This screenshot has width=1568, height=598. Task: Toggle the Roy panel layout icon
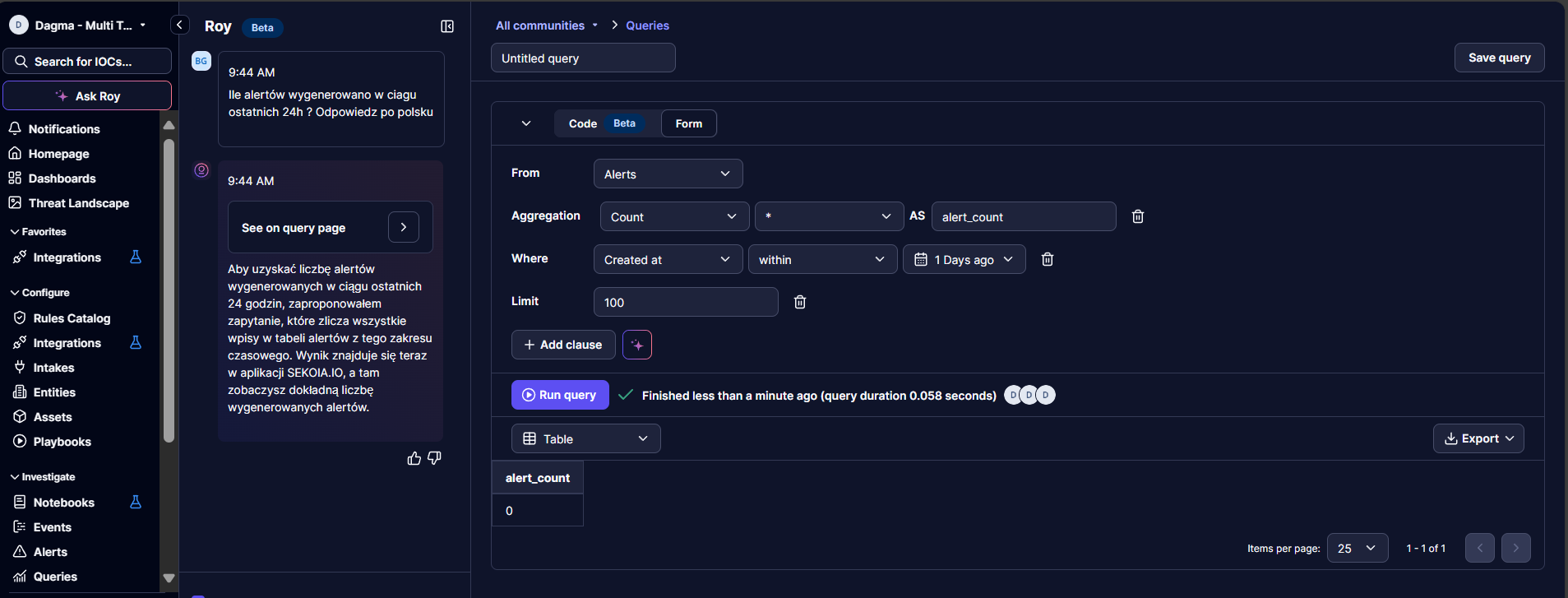click(x=447, y=26)
